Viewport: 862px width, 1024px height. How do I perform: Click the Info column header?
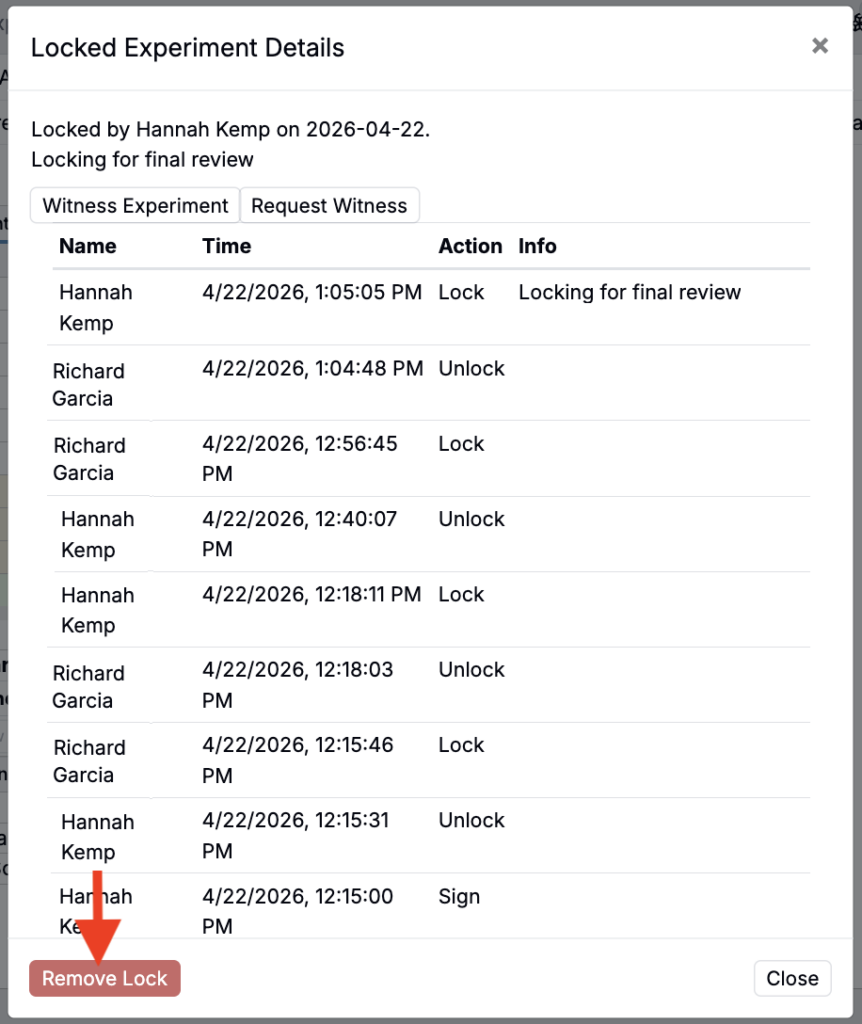[x=537, y=246]
